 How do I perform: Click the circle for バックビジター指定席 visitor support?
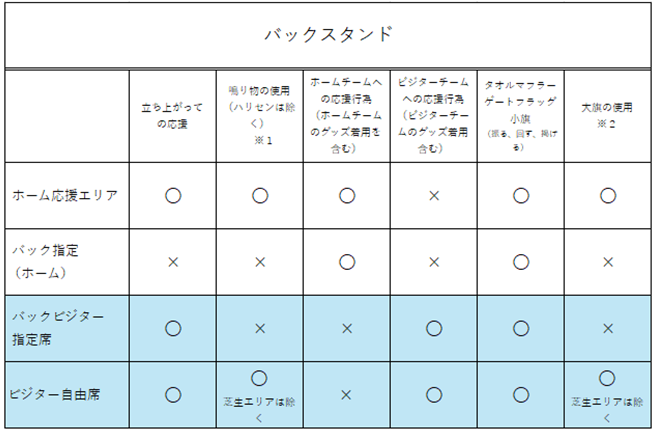coord(433,328)
